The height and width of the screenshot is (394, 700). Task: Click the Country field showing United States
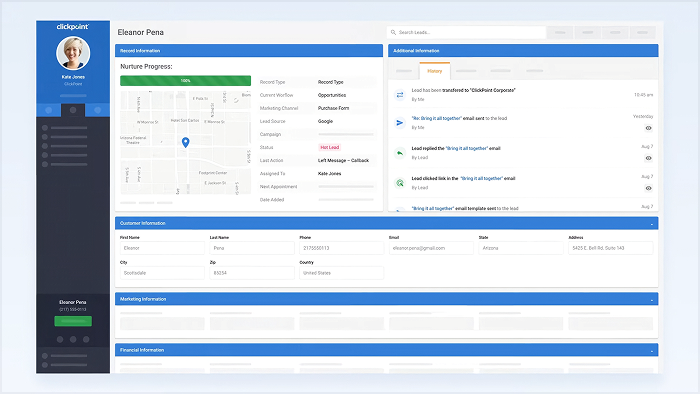pos(342,273)
